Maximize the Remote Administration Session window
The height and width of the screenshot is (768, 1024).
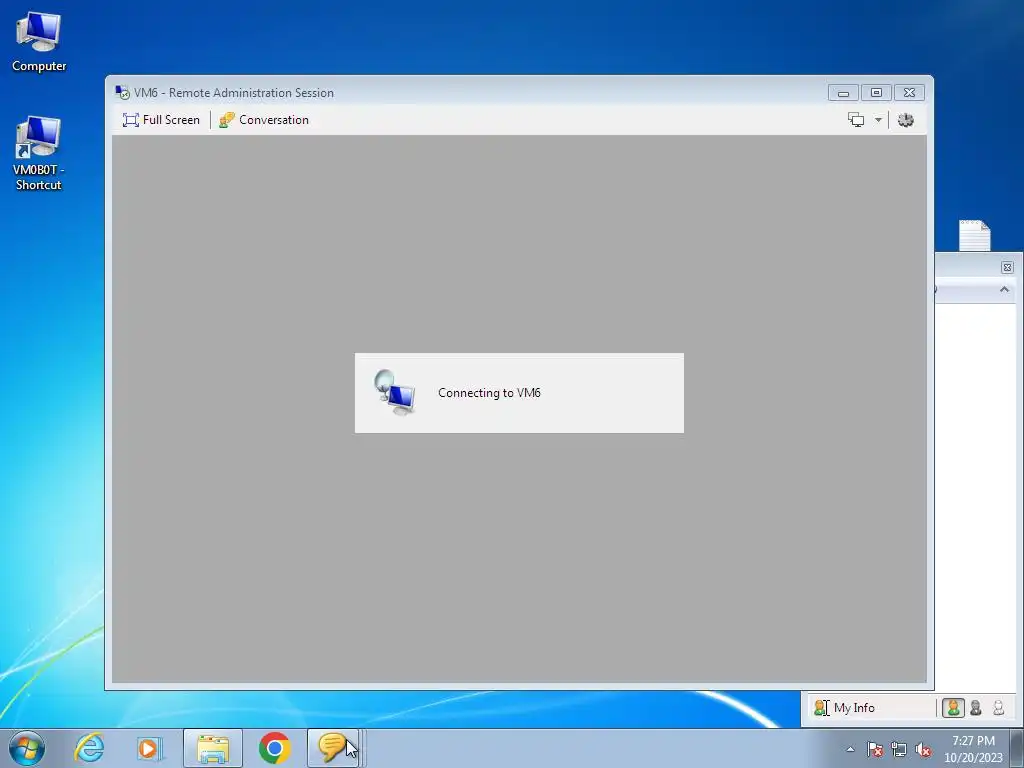tap(876, 93)
